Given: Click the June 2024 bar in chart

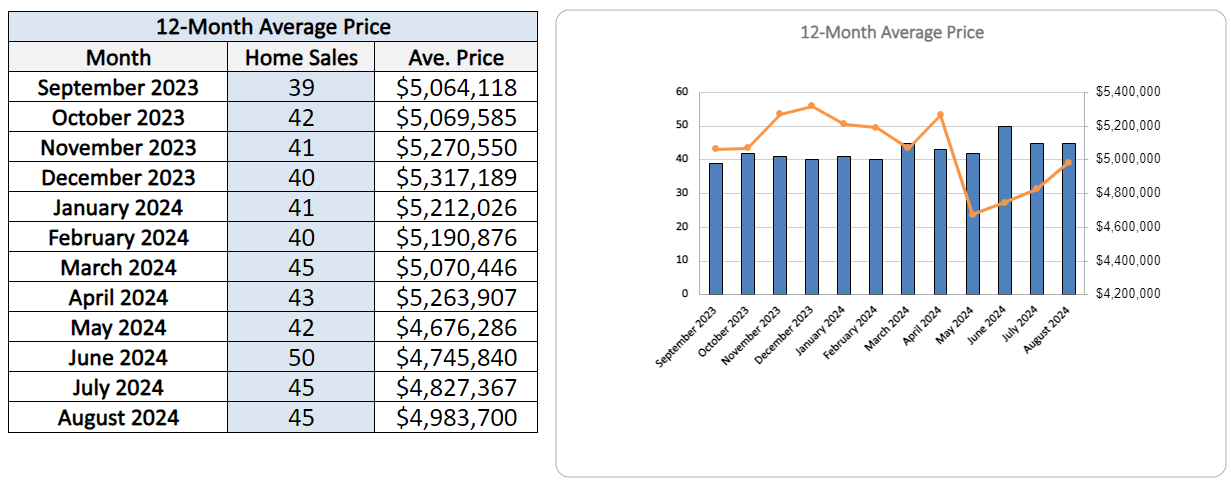Looking at the screenshot, I should click(x=1004, y=210).
